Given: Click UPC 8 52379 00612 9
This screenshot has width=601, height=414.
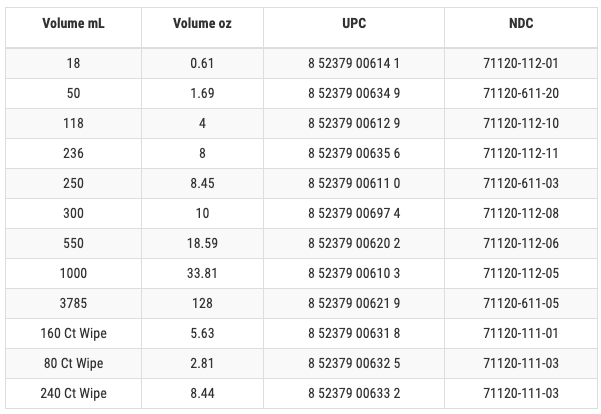Looking at the screenshot, I should 354,123.
